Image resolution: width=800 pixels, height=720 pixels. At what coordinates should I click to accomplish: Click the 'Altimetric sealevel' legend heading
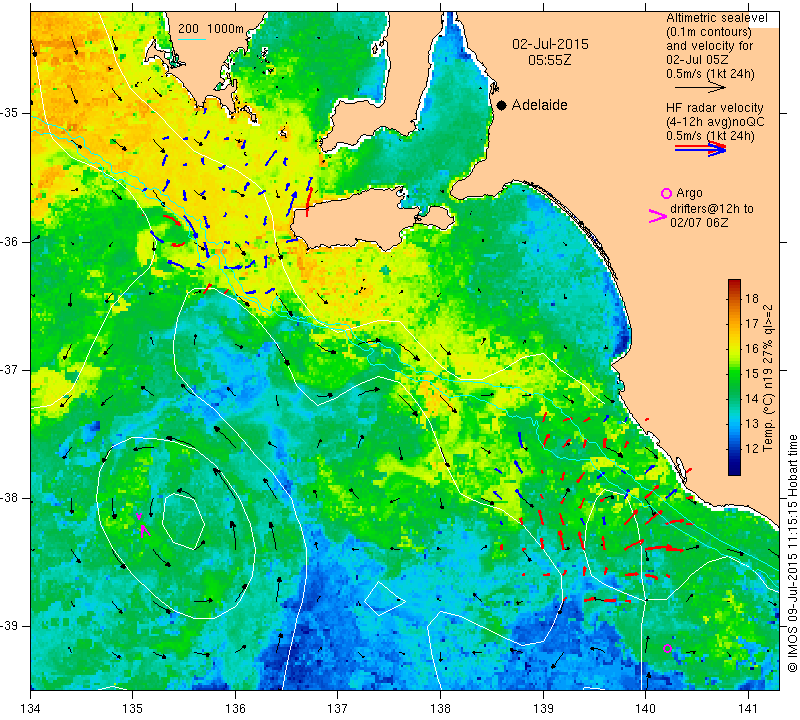pyautogui.click(x=716, y=18)
